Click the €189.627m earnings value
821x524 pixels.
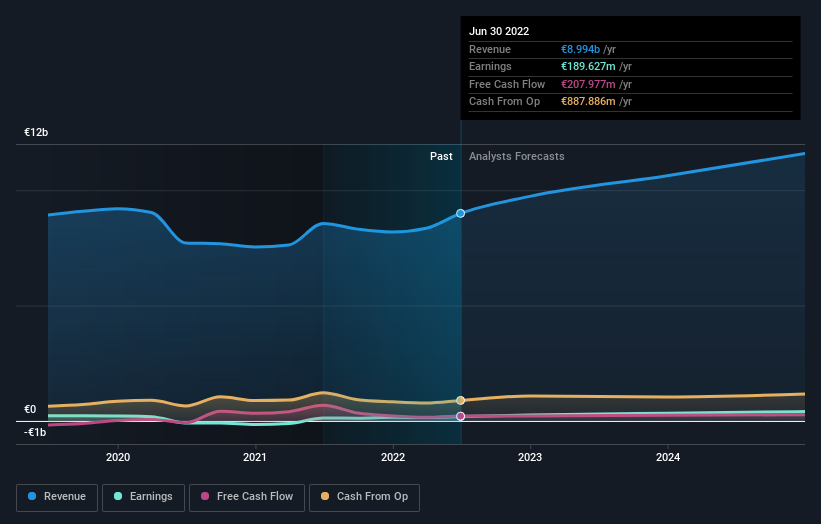(589, 66)
